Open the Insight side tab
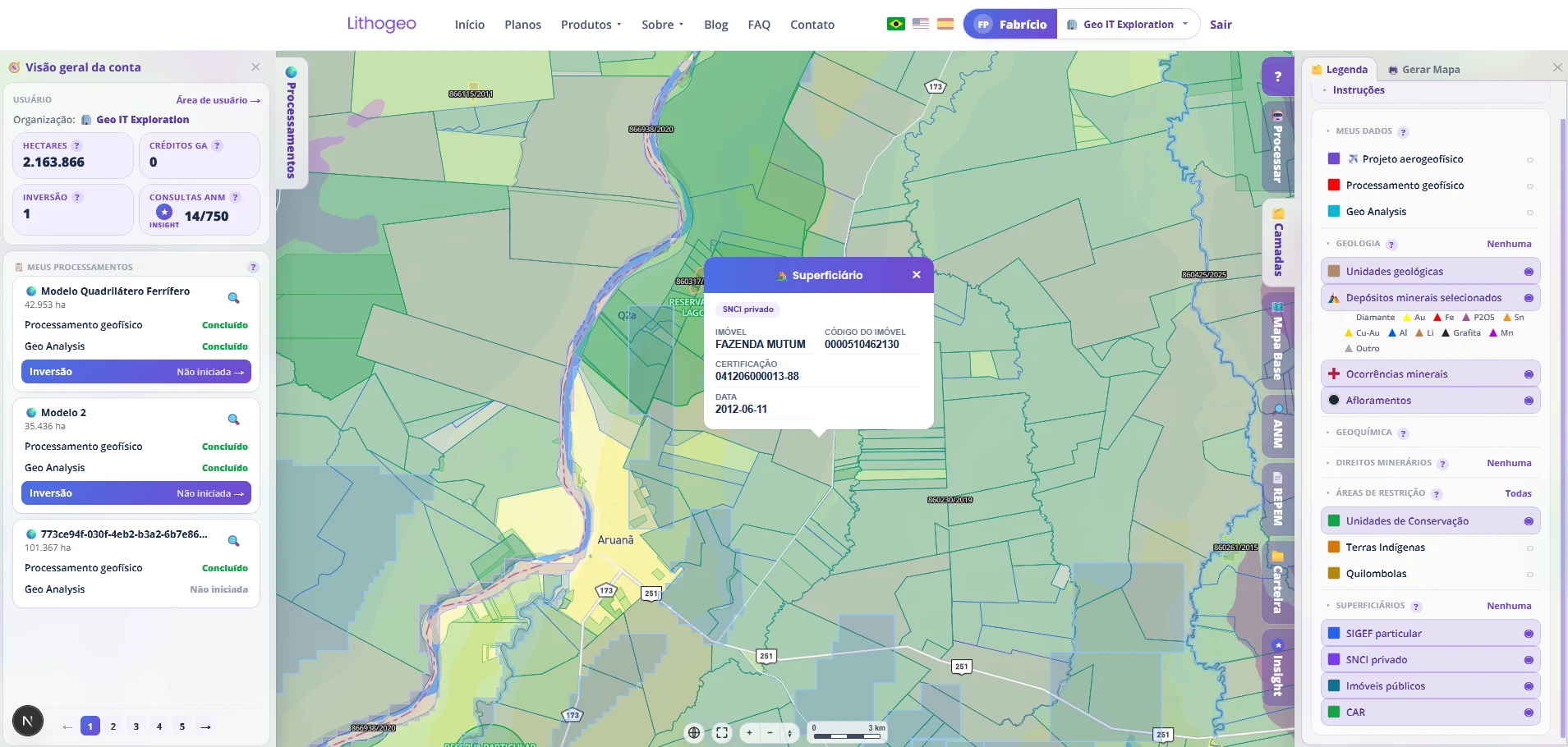This screenshot has width=1568, height=747. pyautogui.click(x=1278, y=667)
